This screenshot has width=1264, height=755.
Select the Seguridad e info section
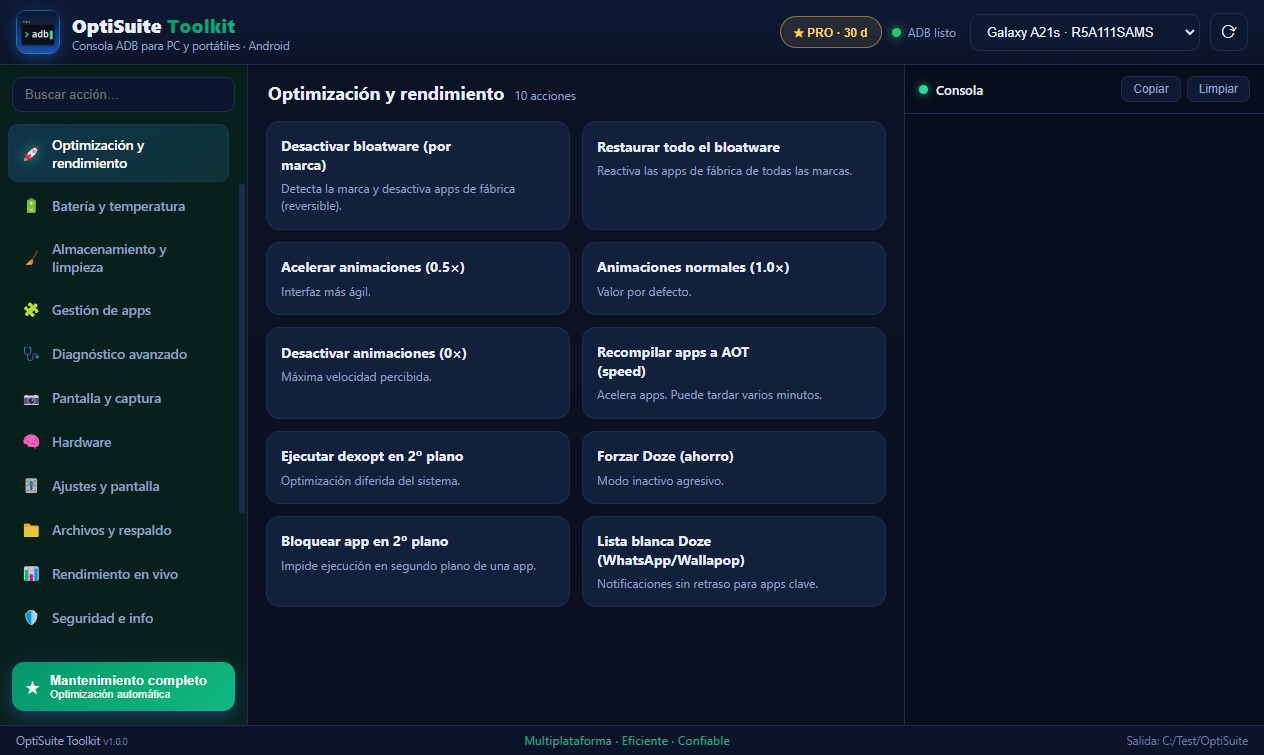[x=118, y=618]
